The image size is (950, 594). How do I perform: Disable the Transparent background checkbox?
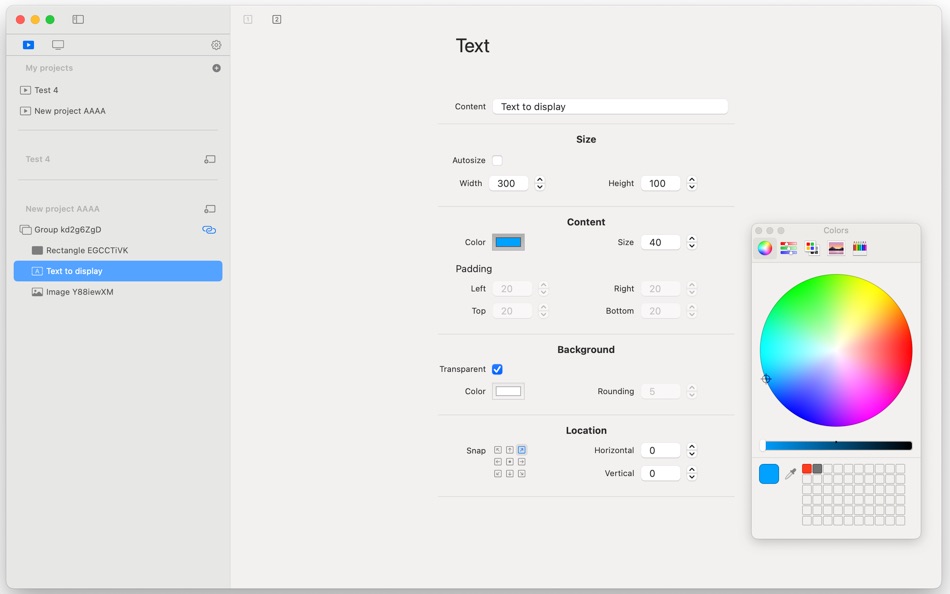point(497,369)
